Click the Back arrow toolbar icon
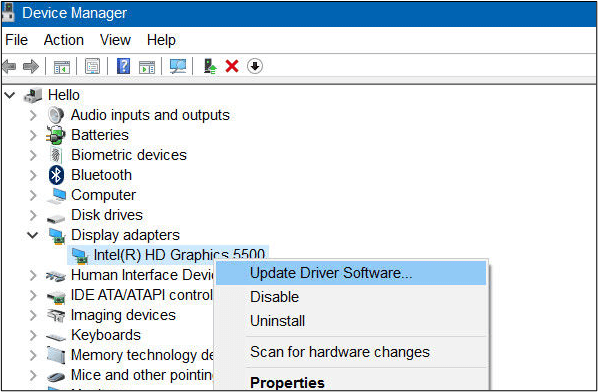This screenshot has width=598, height=392. 9,67
